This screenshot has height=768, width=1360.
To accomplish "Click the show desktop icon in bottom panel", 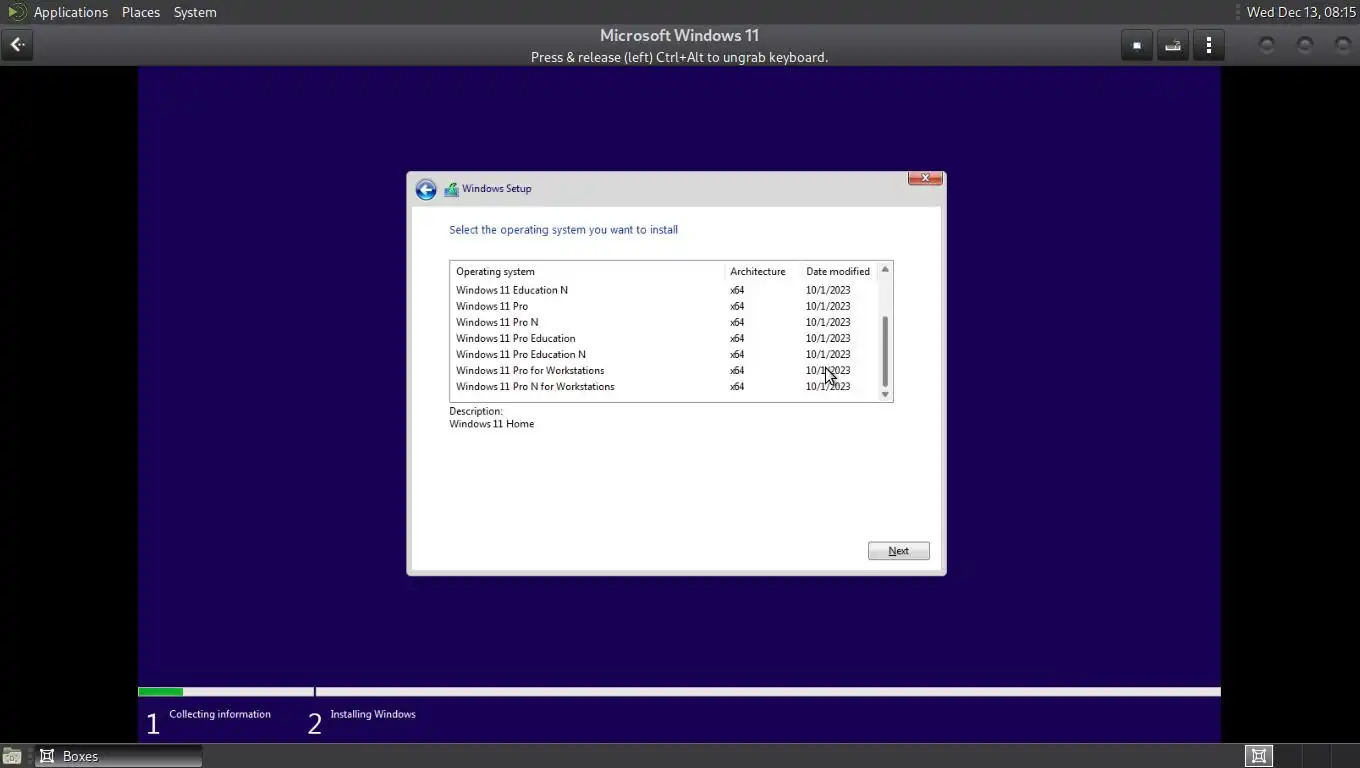I will pos(12,756).
